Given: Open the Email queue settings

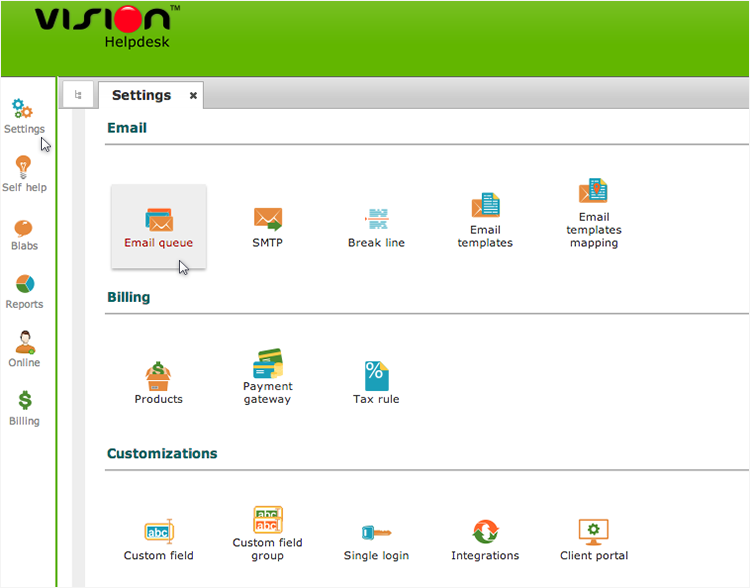Looking at the screenshot, I should [x=159, y=227].
